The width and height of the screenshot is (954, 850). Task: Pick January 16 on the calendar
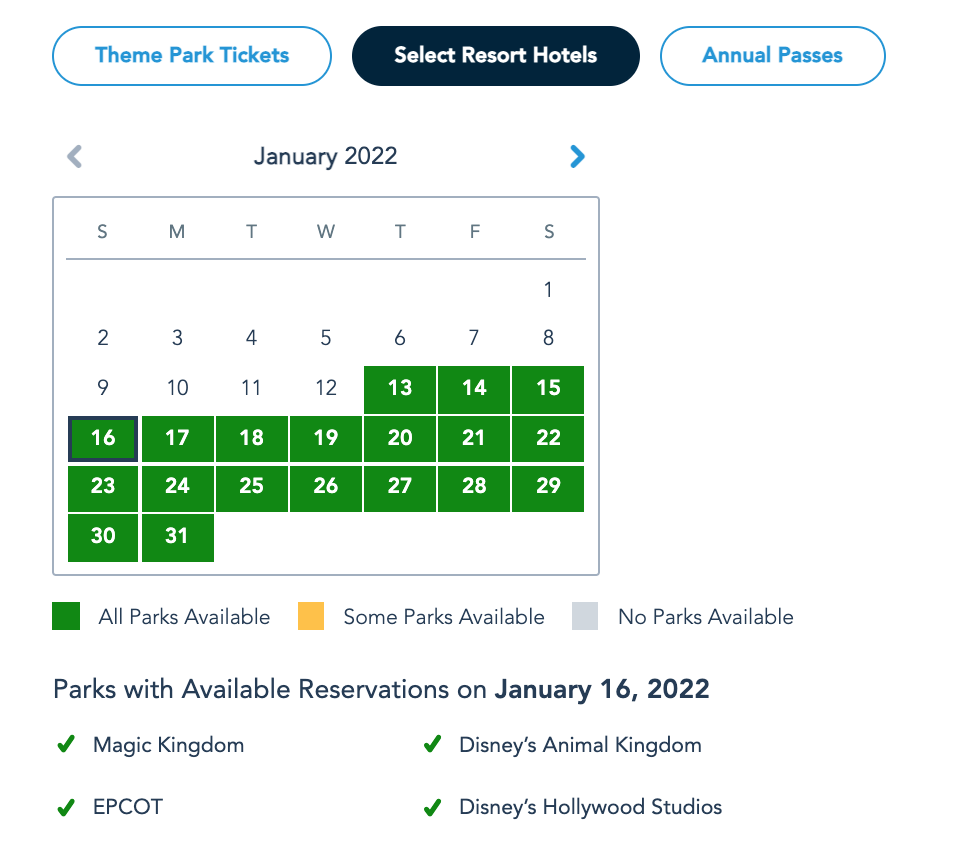pos(103,438)
